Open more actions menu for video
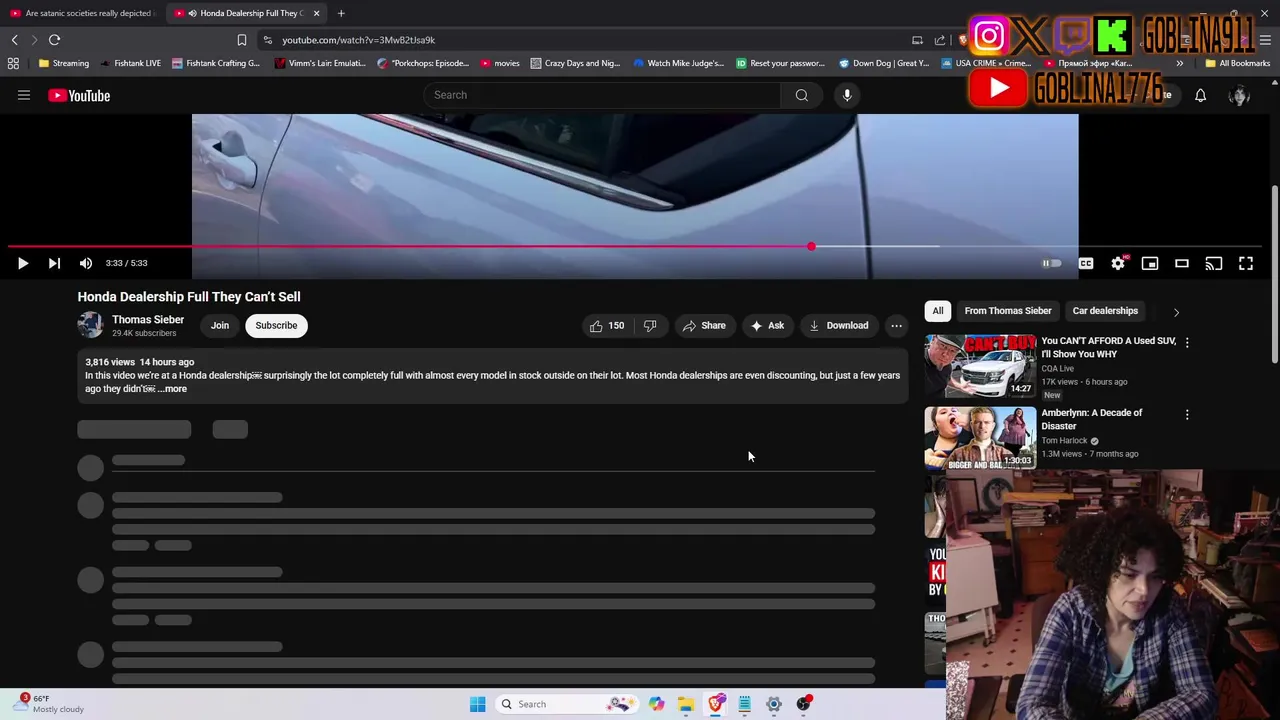Screen dimensions: 1280x720 tap(896, 325)
